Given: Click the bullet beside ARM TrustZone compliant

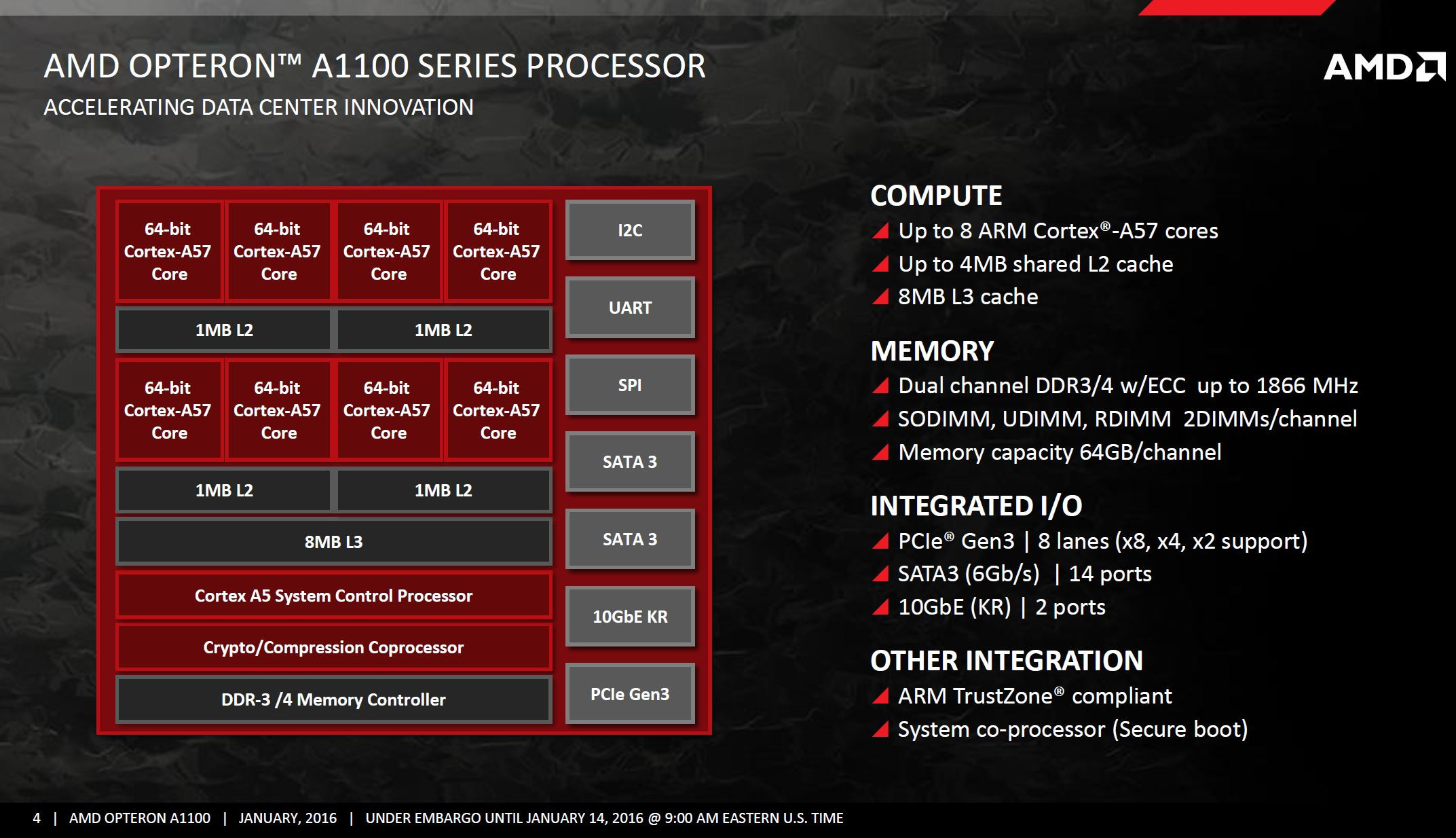Looking at the screenshot, I should pyautogui.click(x=880, y=696).
